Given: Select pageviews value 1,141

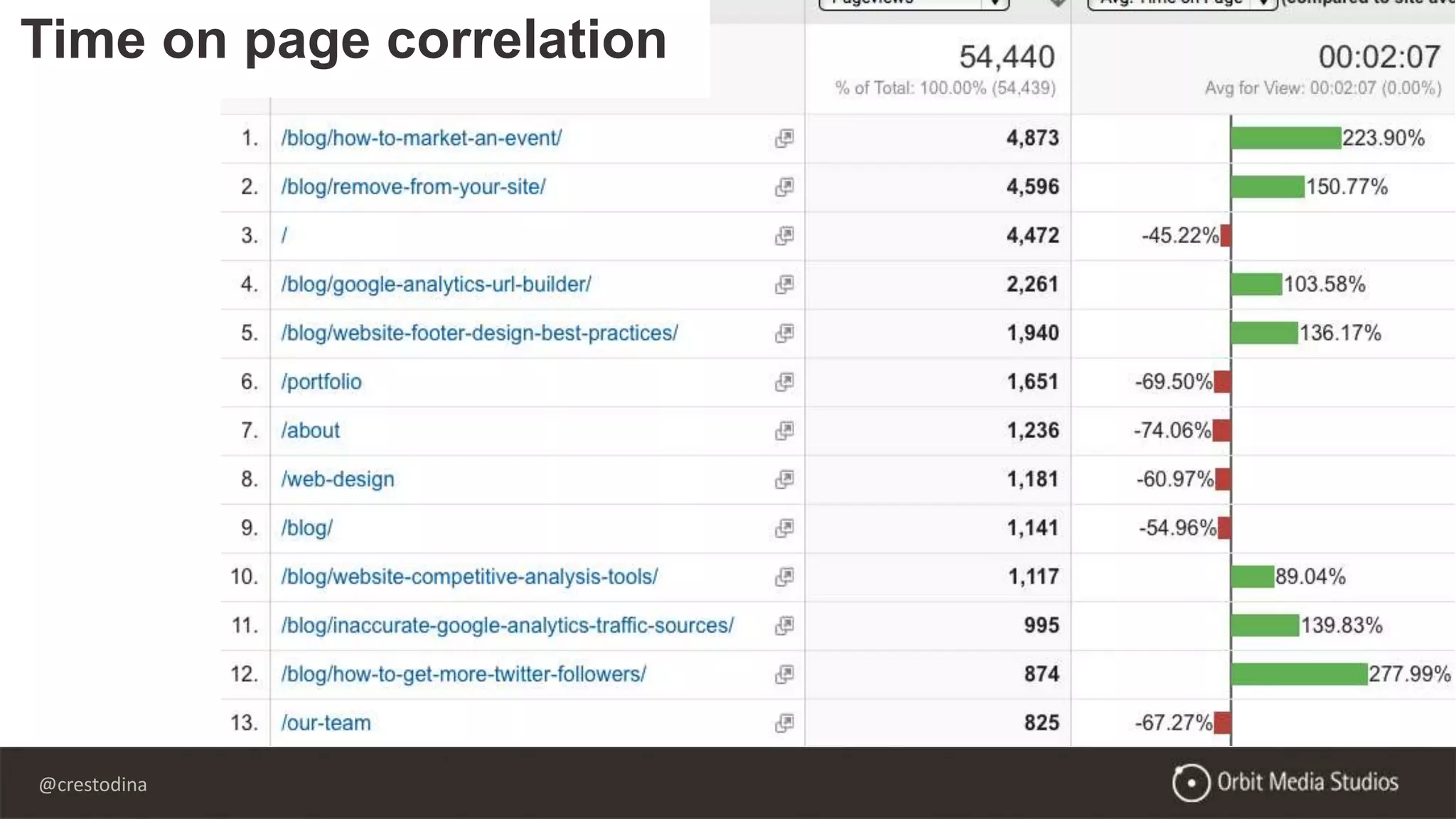Looking at the screenshot, I should [x=1032, y=528].
